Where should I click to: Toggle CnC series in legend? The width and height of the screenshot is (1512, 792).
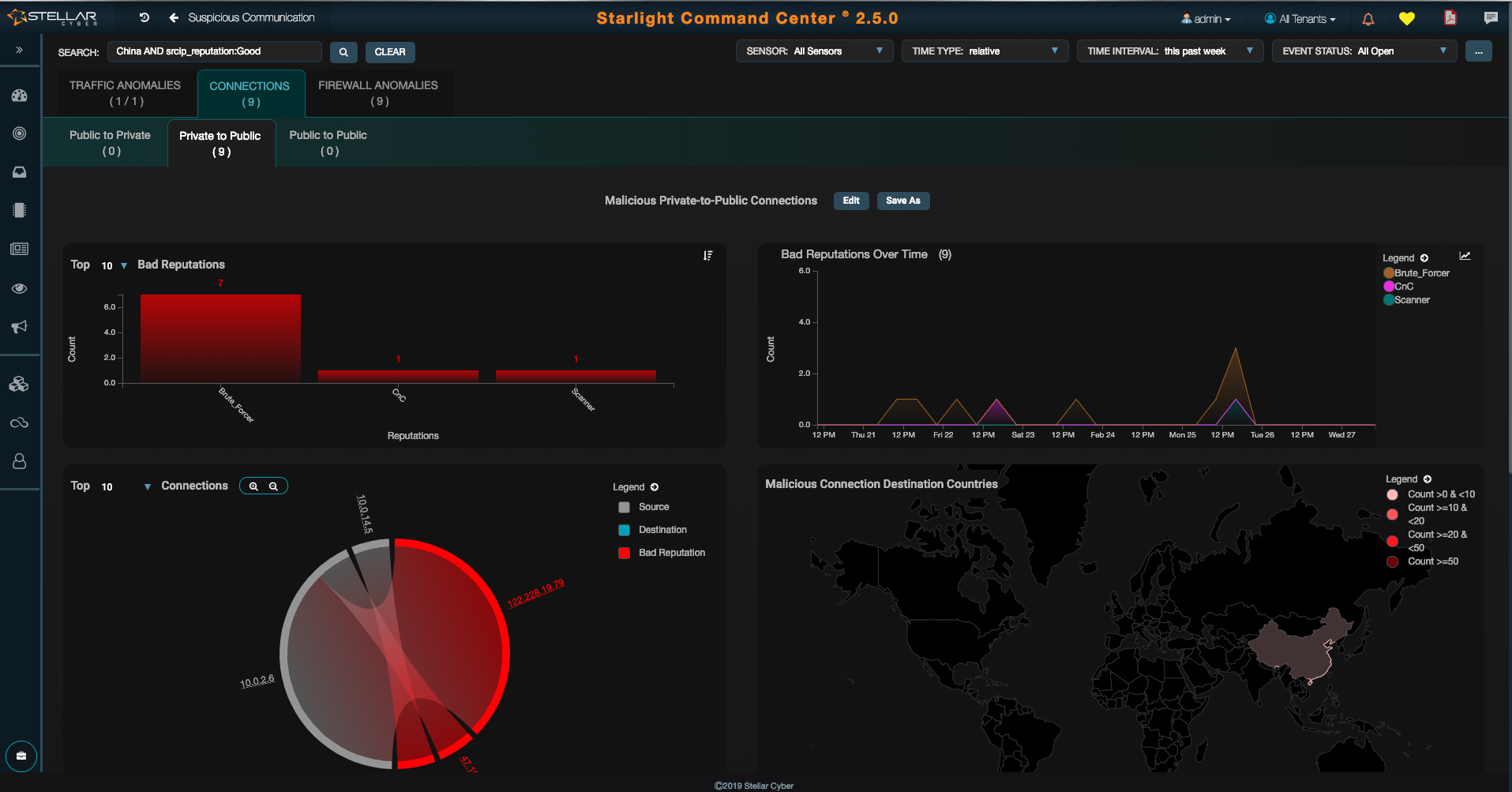coord(1398,287)
